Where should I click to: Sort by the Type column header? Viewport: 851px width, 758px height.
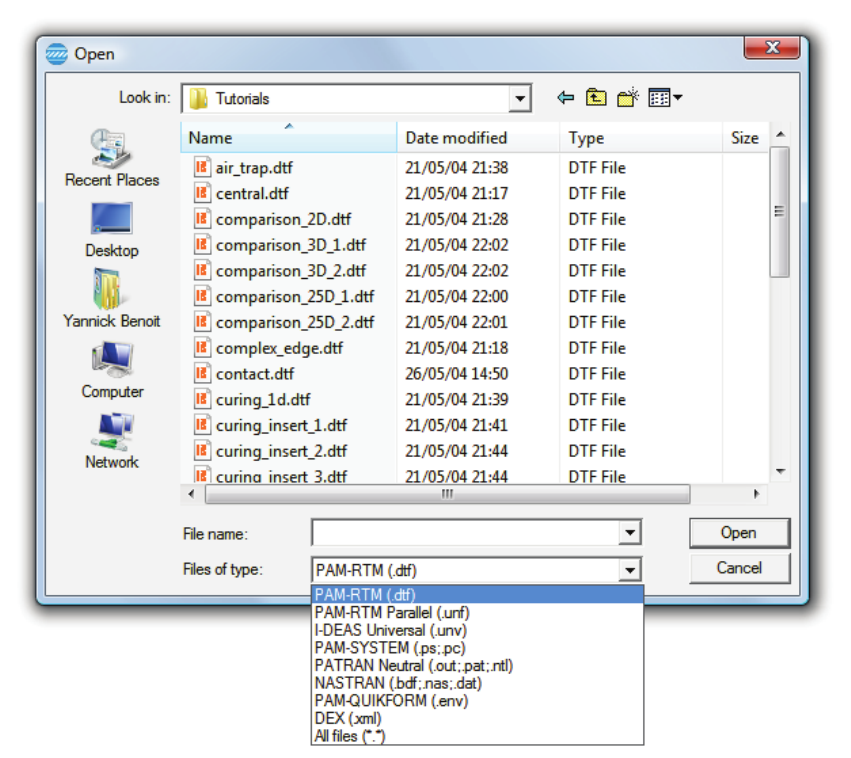coord(641,138)
